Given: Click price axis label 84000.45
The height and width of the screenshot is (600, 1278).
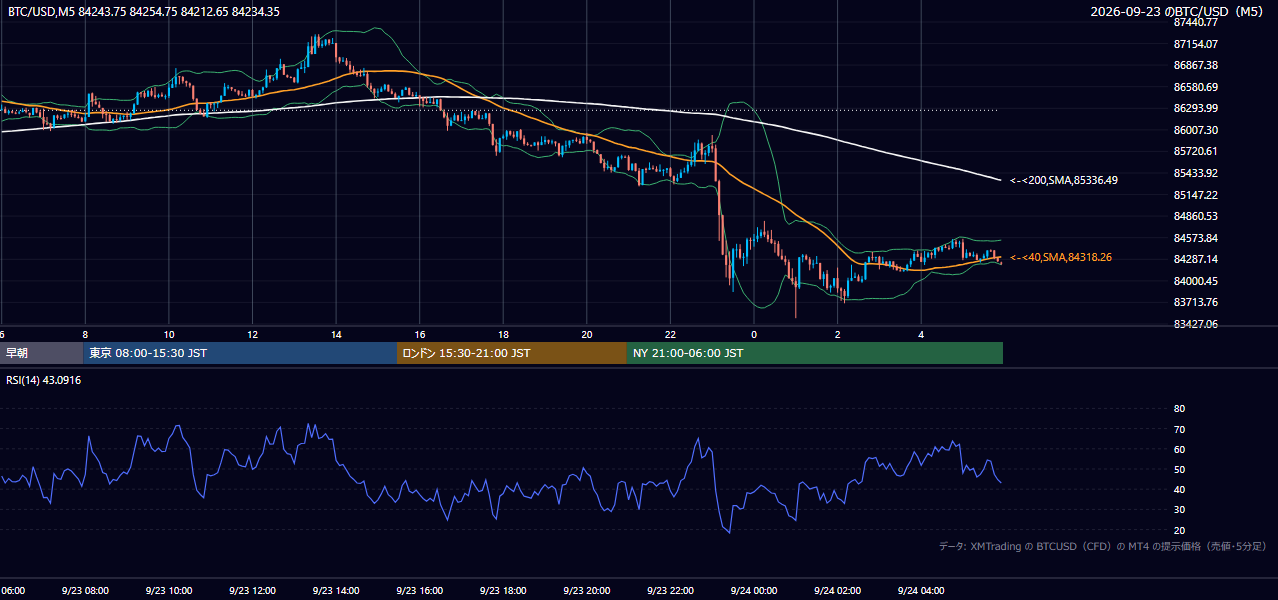Looking at the screenshot, I should (1196, 281).
